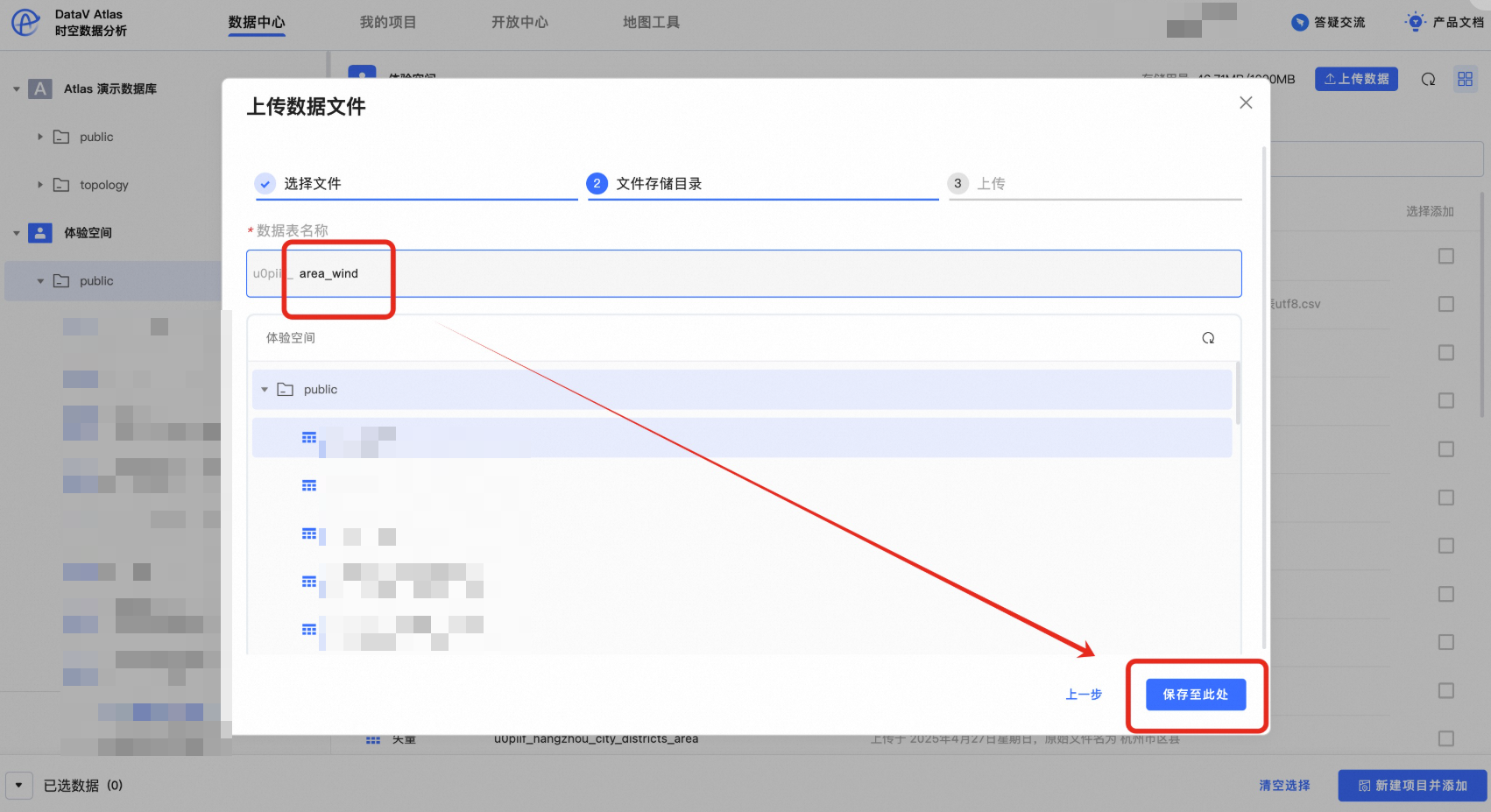This screenshot has height=812, width=1491.
Task: Refresh the 体验空间 directory list in the dialog
Action: point(1208,338)
